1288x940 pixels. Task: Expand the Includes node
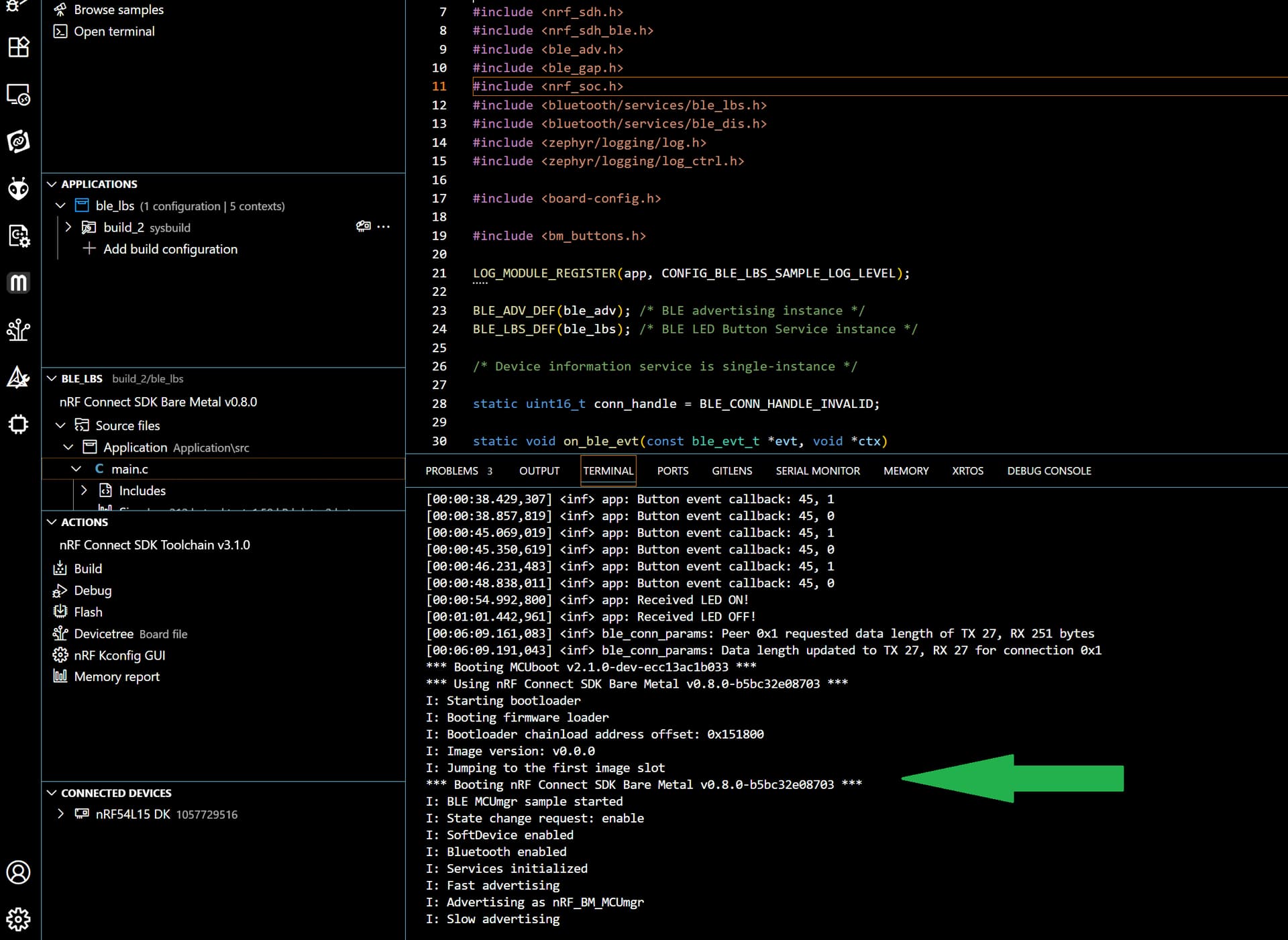pyautogui.click(x=84, y=490)
